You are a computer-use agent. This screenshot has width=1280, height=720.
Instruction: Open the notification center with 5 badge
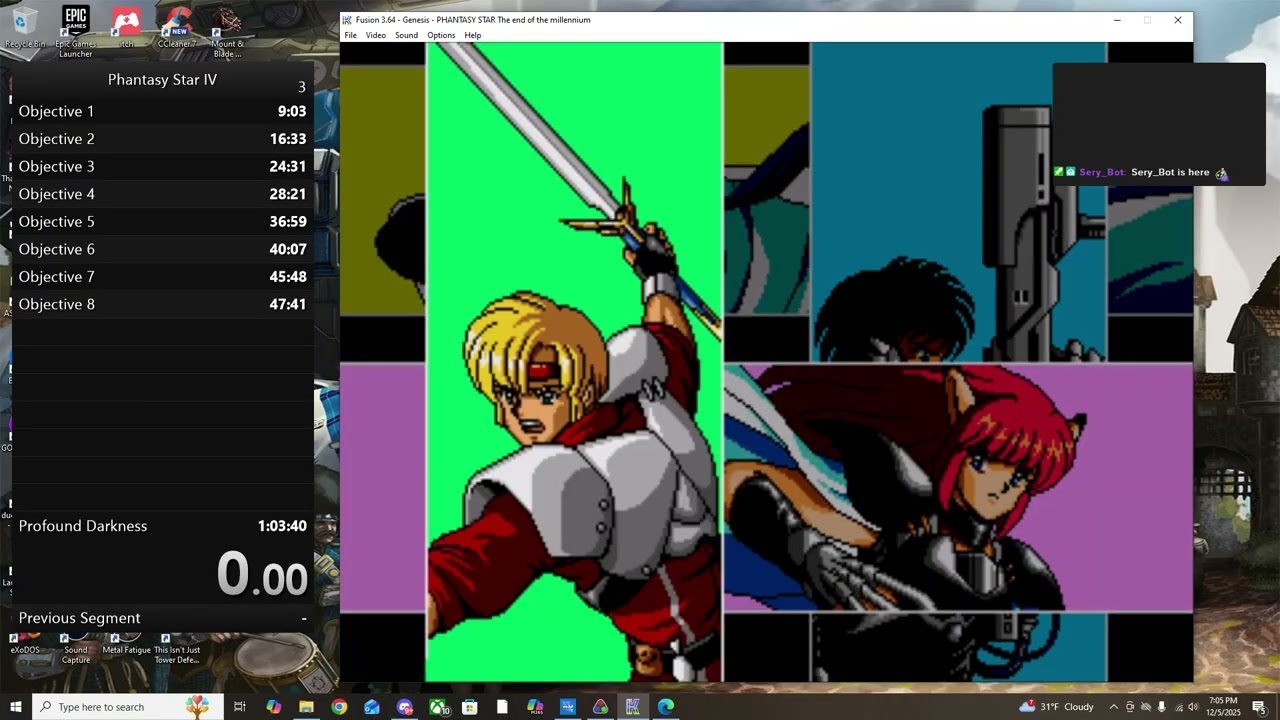click(x=1260, y=707)
